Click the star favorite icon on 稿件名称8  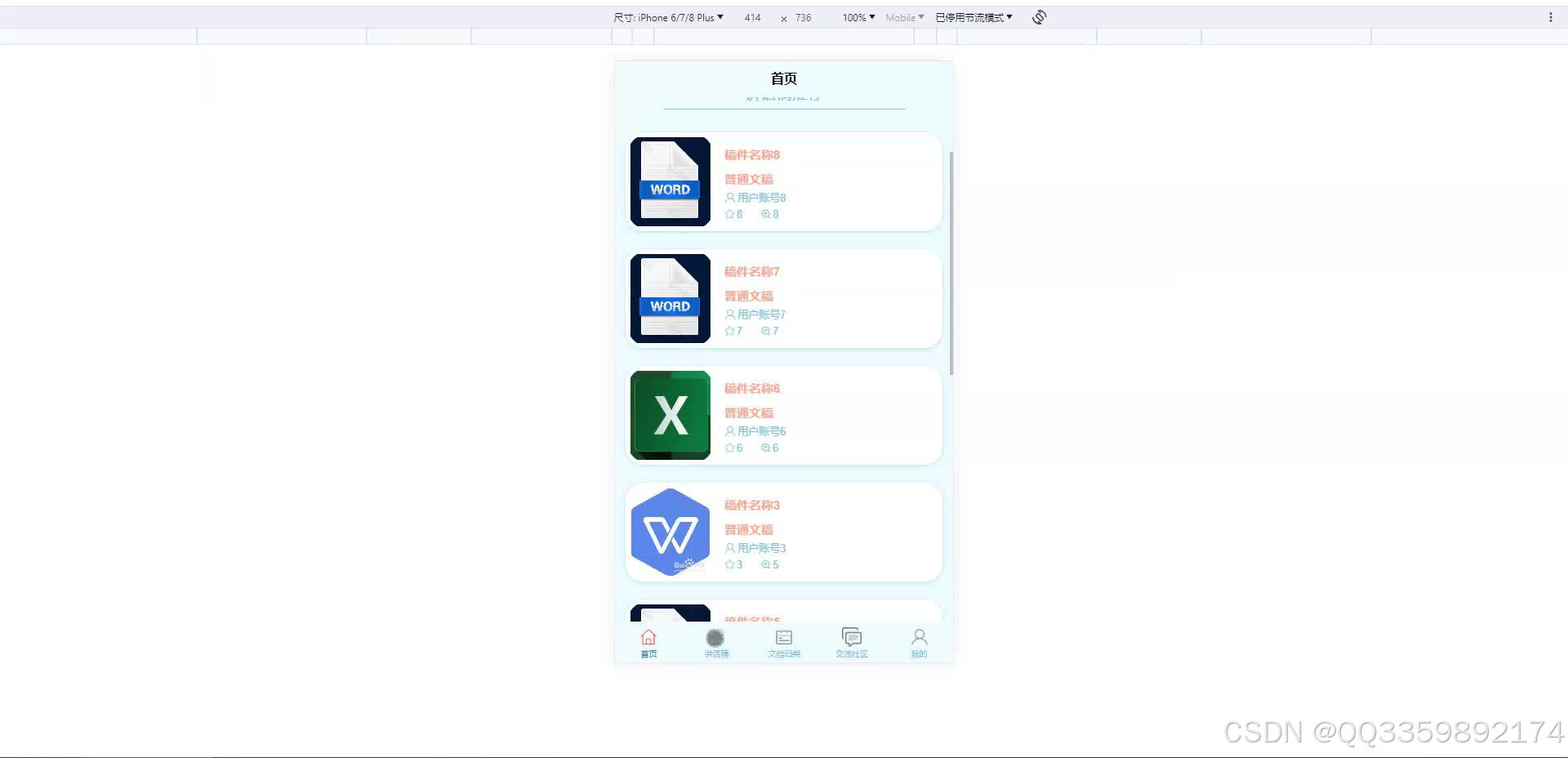click(x=730, y=214)
